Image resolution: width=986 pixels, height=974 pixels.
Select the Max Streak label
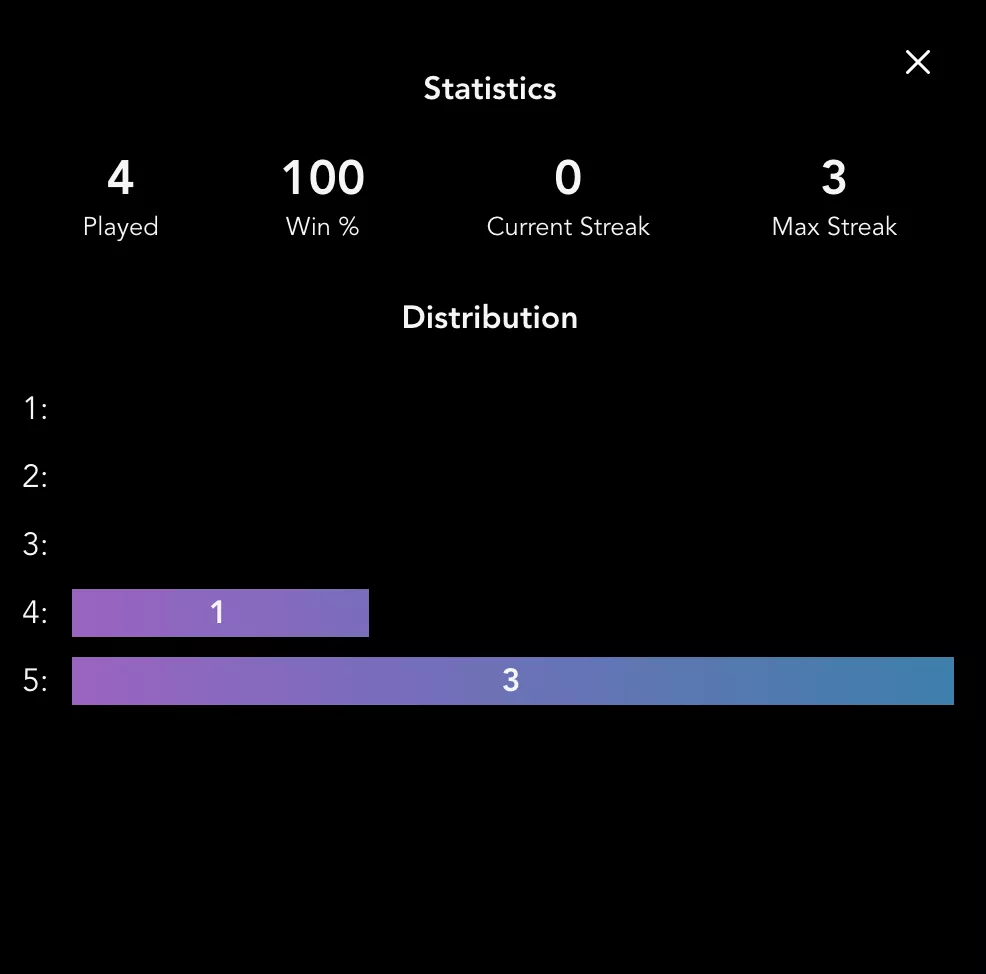[834, 227]
